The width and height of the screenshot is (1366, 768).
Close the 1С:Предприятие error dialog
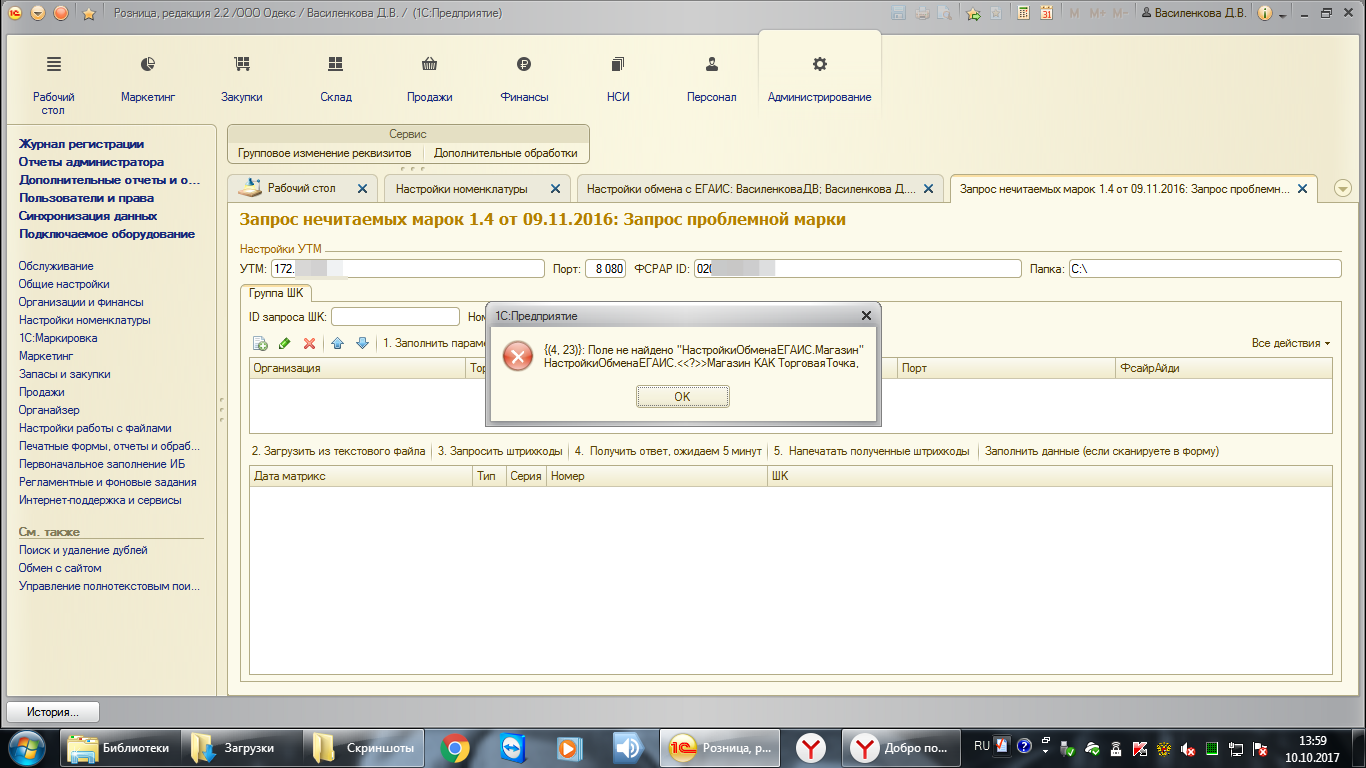(866, 315)
